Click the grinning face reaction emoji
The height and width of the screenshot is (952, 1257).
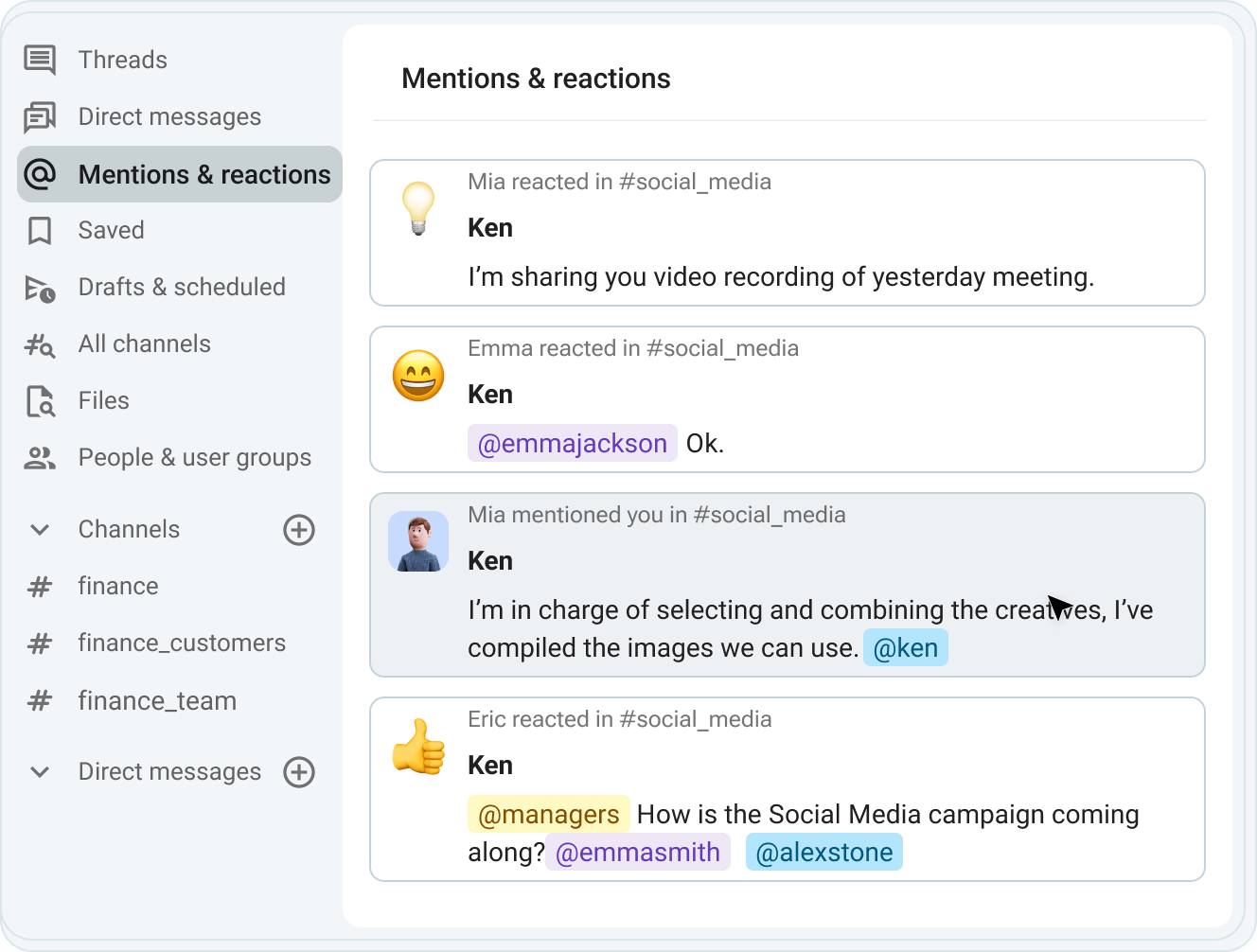pyautogui.click(x=418, y=376)
